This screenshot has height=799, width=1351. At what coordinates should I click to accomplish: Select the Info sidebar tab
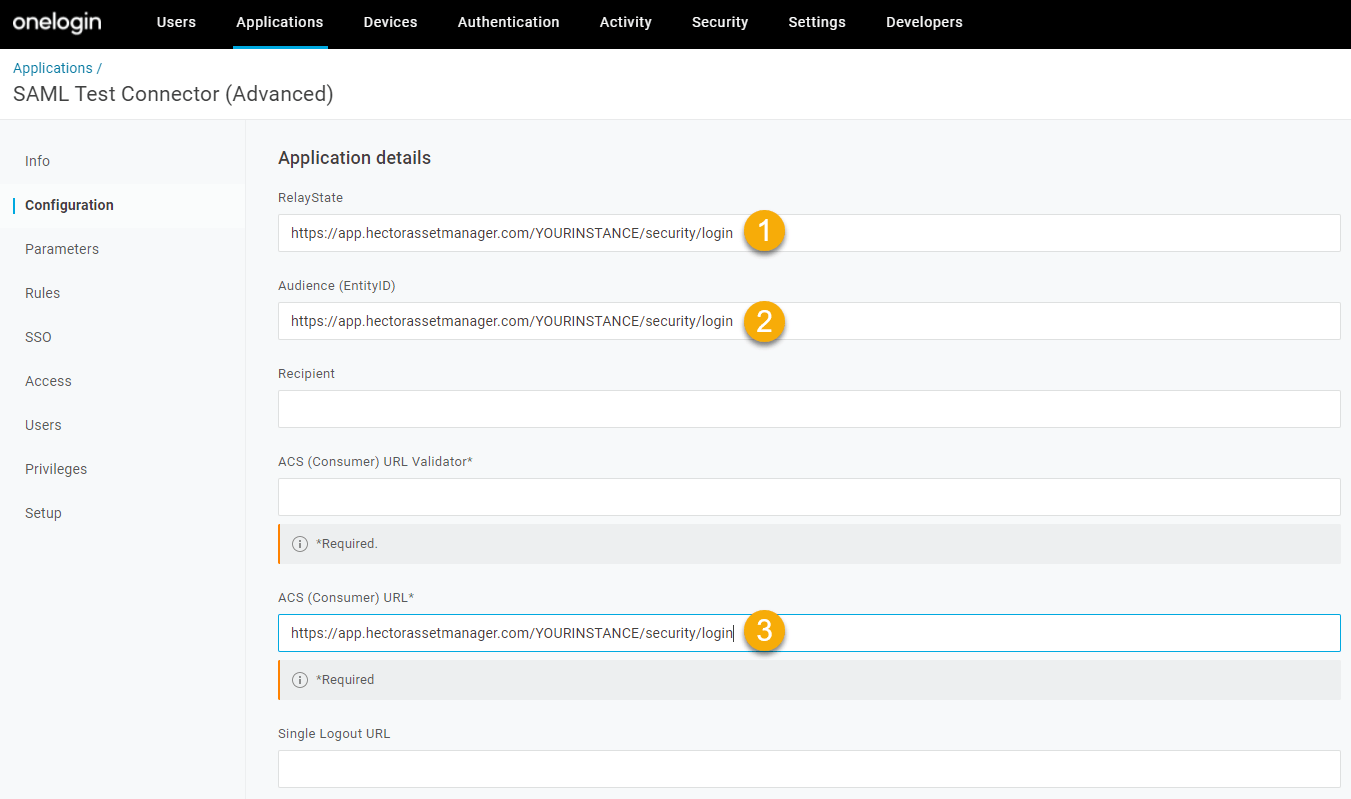coord(37,161)
